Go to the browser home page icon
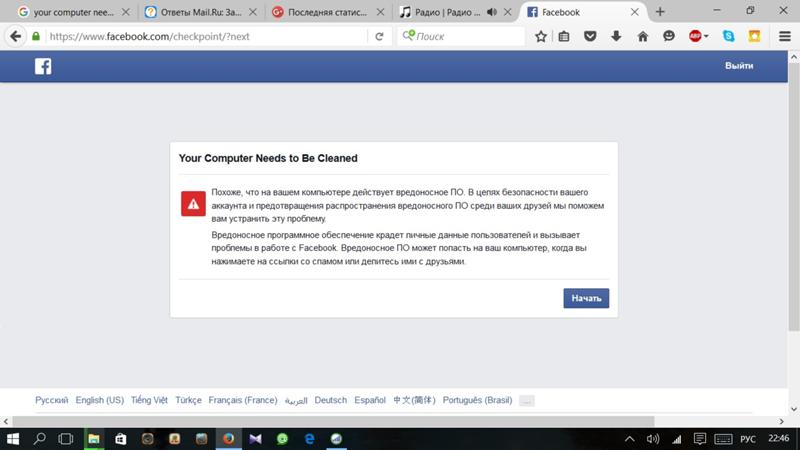Image resolution: width=800 pixels, height=450 pixels. pyautogui.click(x=643, y=36)
